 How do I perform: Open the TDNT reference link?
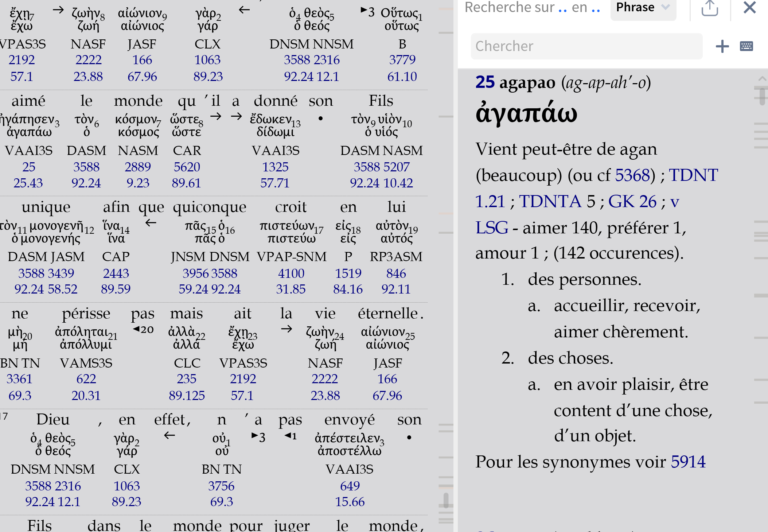coord(694,175)
